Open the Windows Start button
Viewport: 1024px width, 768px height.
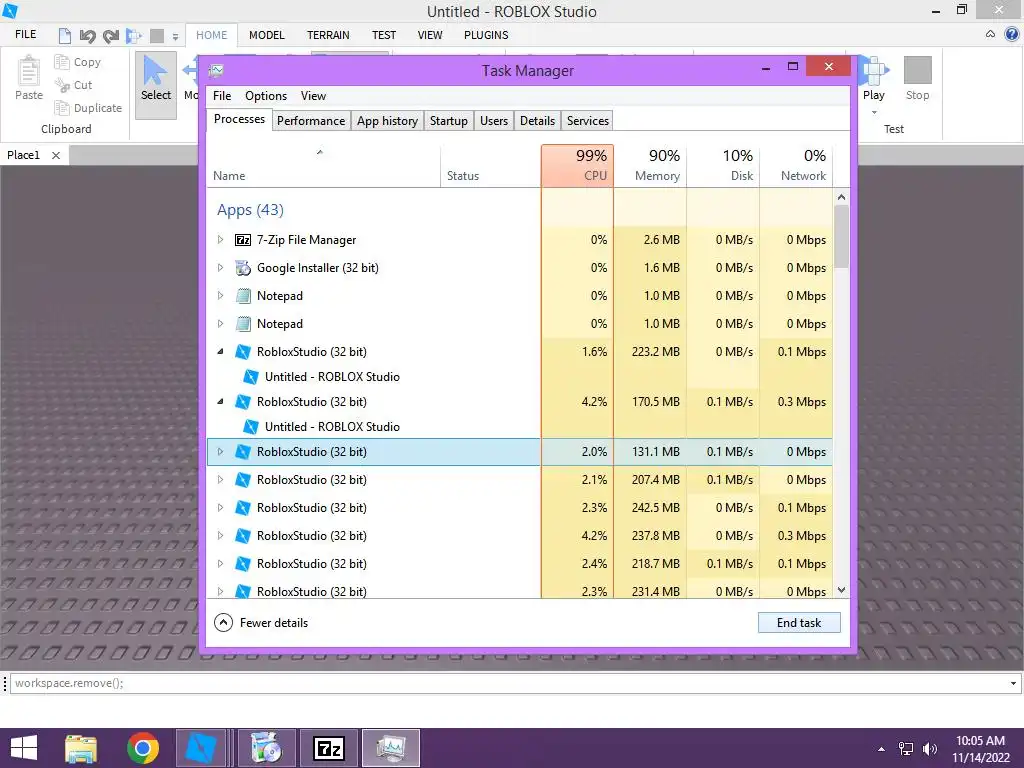(x=24, y=748)
